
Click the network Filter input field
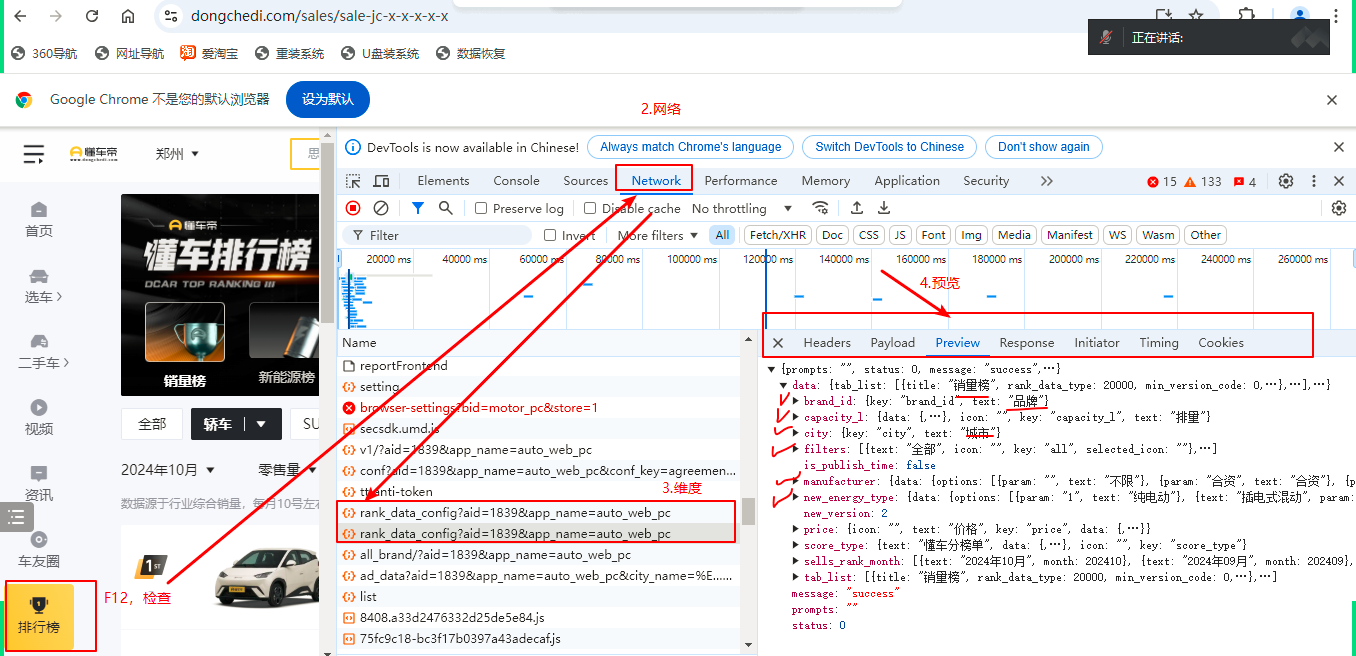(x=437, y=235)
